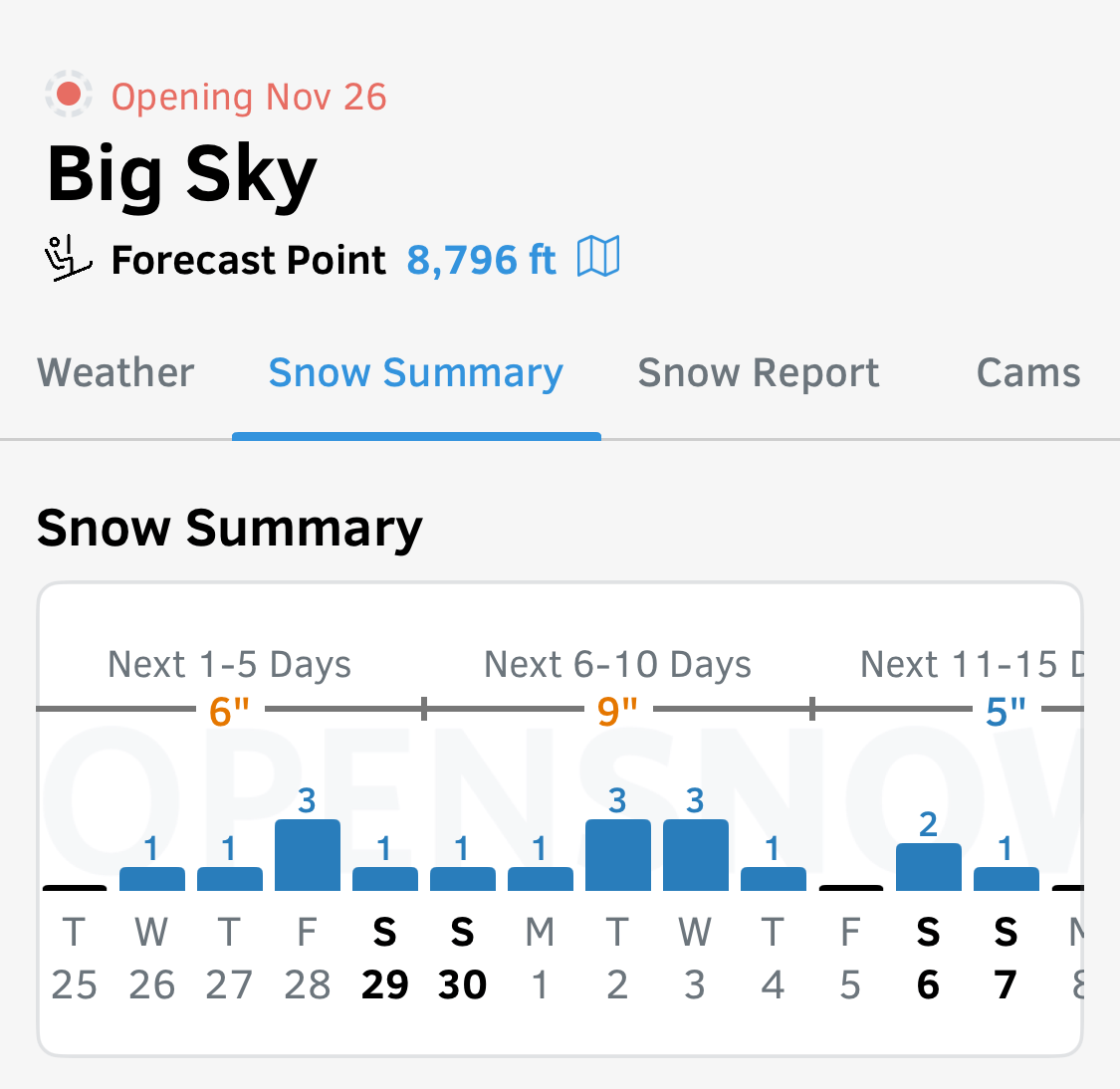Tap the Next 1-5 Days header
This screenshot has width=1120, height=1089.
(229, 664)
